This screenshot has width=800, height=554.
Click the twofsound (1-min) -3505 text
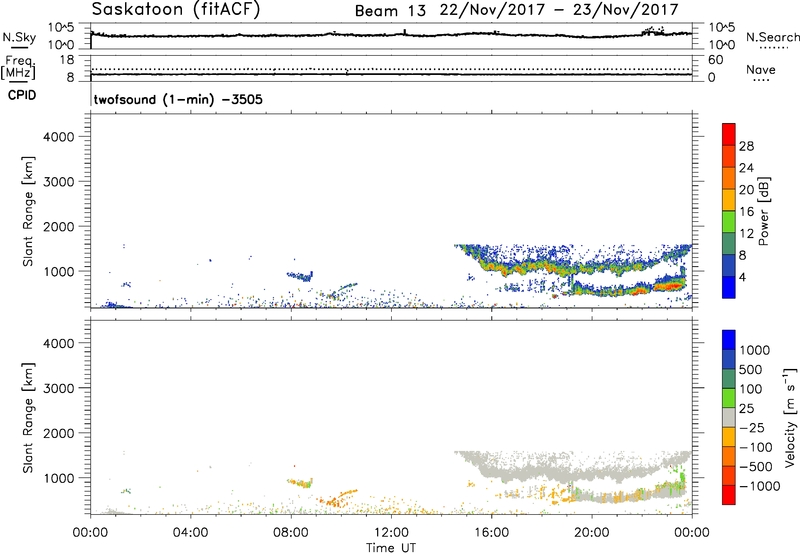pos(178,99)
